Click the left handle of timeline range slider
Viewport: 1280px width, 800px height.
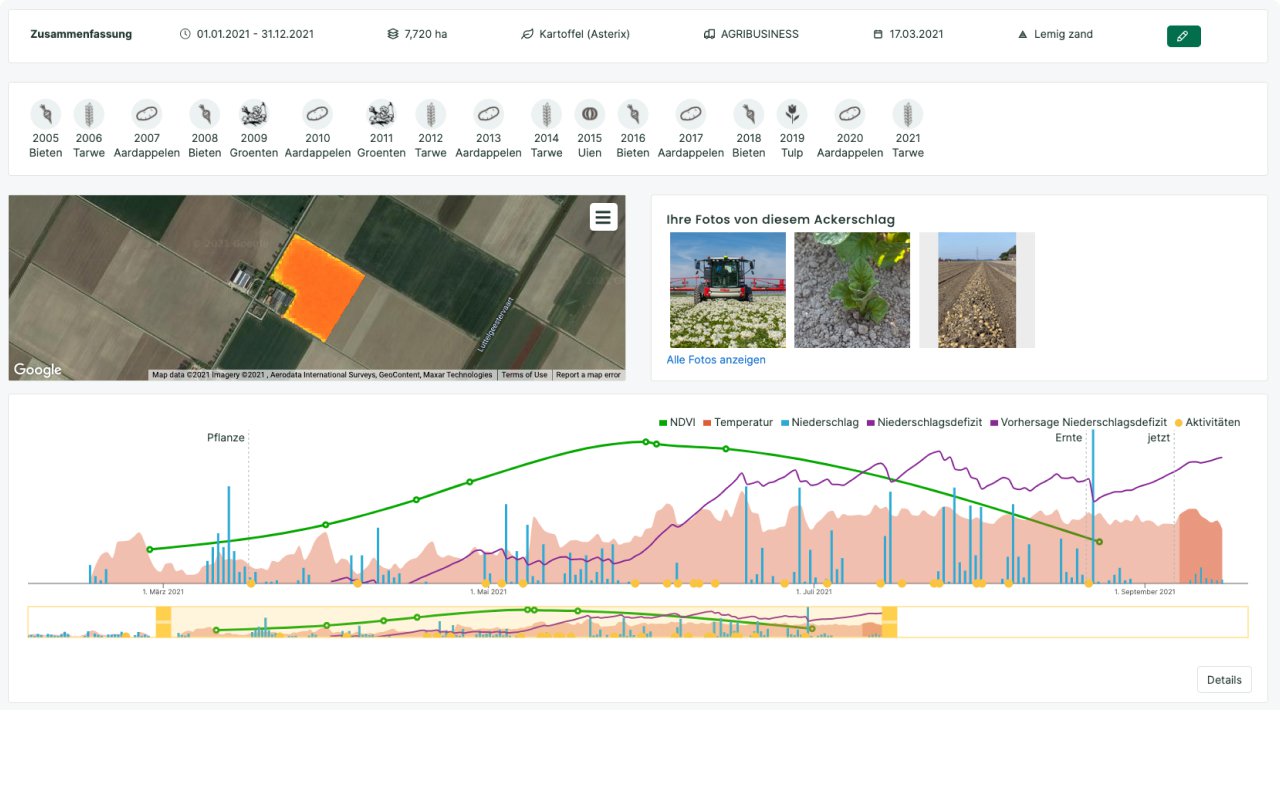coord(164,622)
